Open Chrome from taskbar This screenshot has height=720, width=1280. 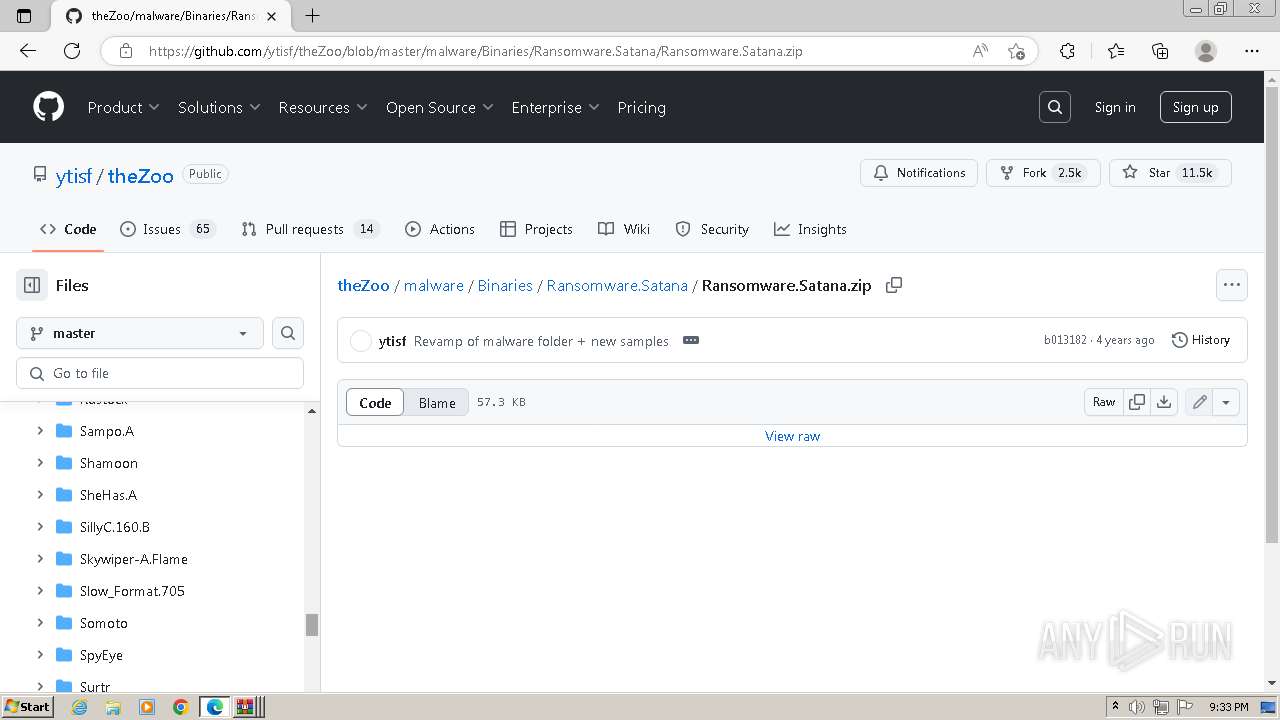(180, 707)
